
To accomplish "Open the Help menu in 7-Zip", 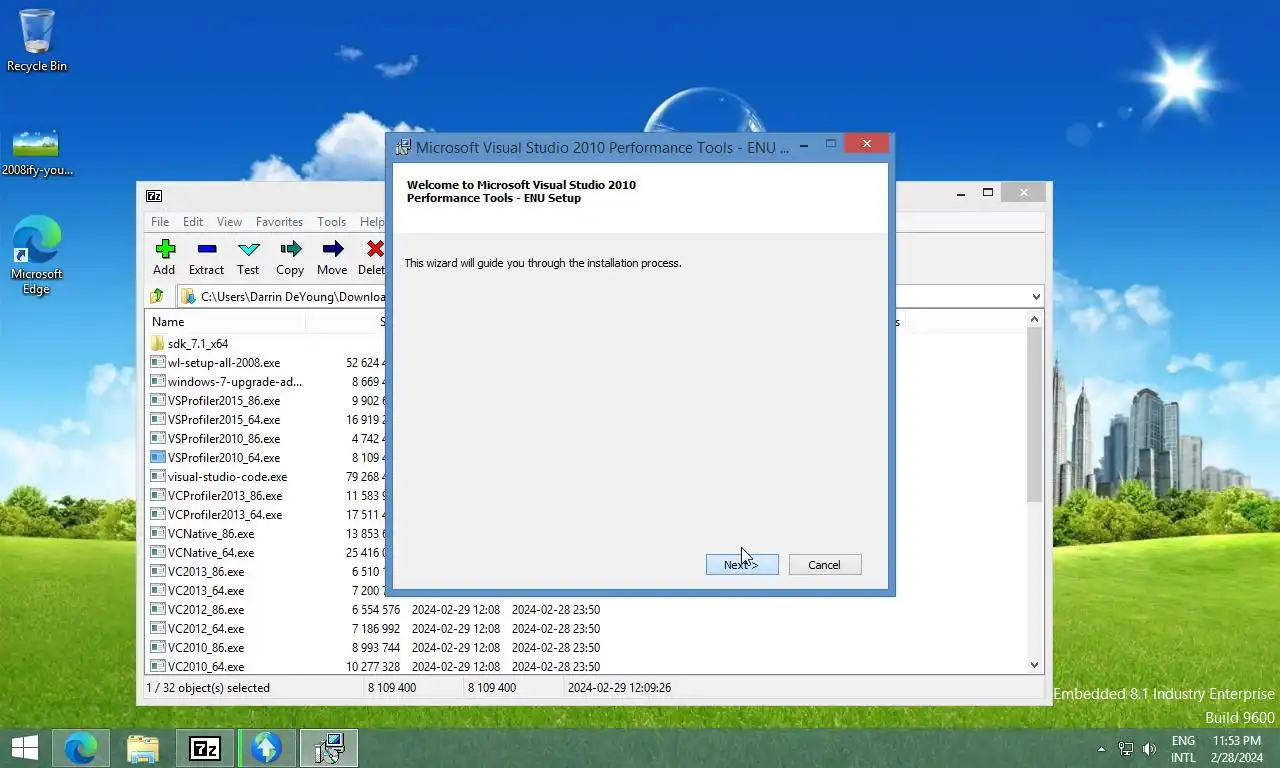I will pos(371,222).
